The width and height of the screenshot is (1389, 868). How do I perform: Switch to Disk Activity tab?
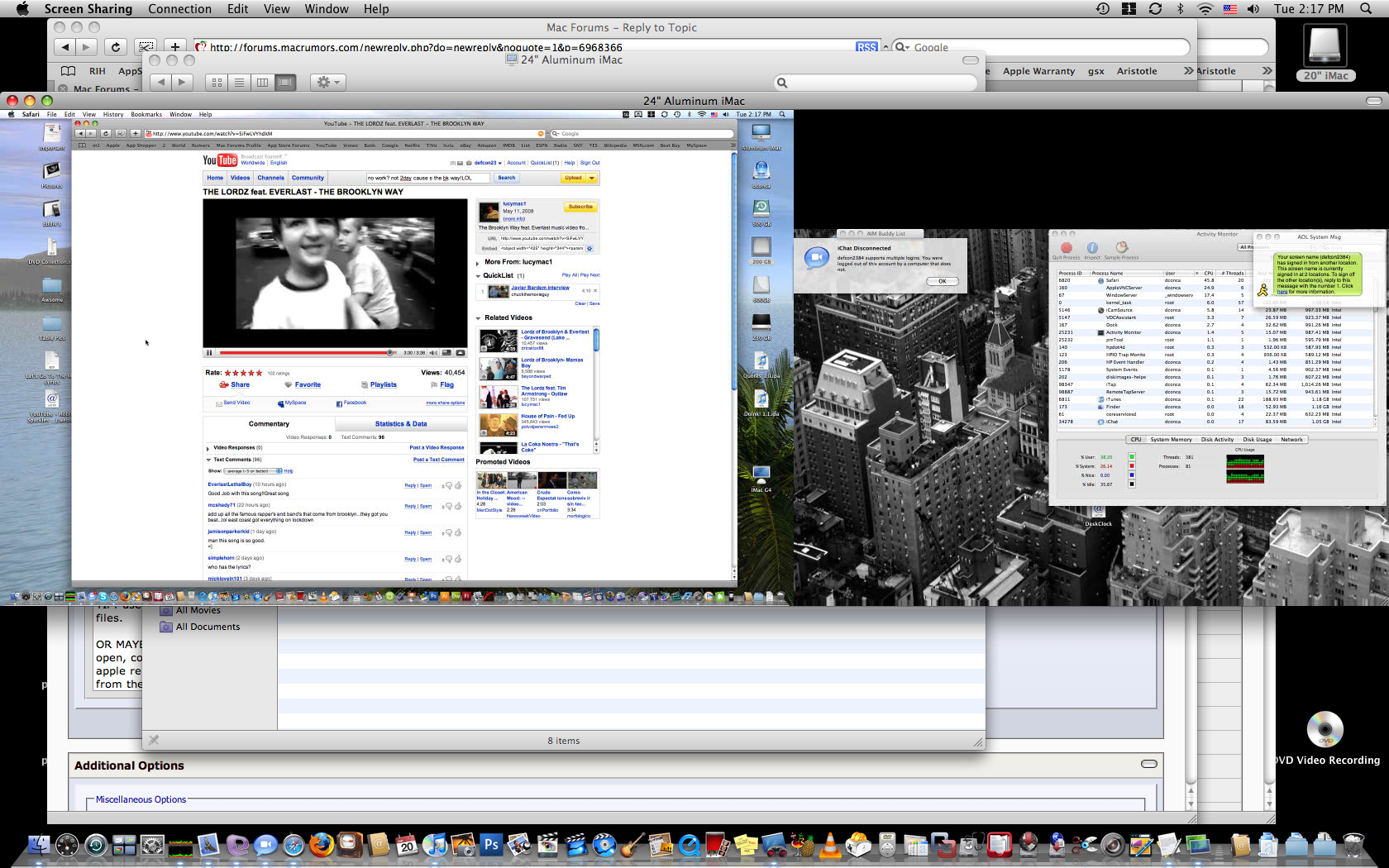1217,440
